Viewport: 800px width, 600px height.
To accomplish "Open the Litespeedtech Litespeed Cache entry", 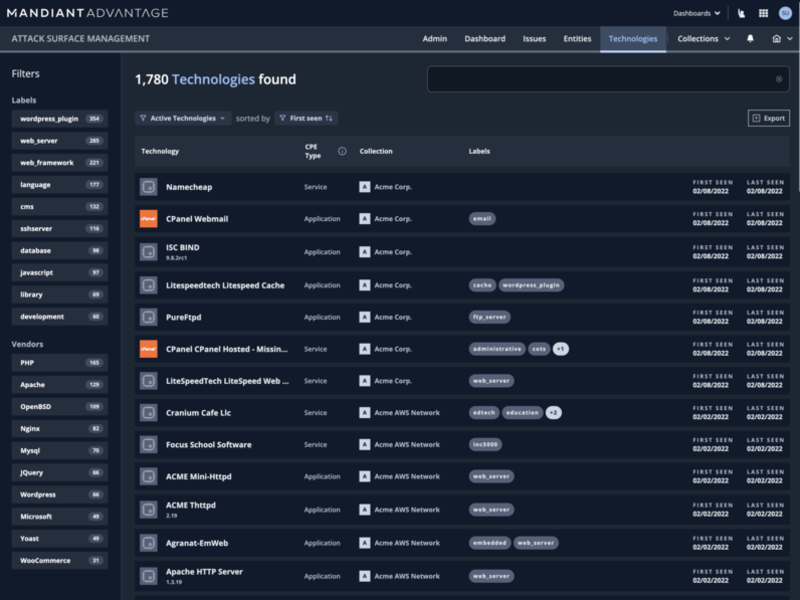I will coord(462,285).
